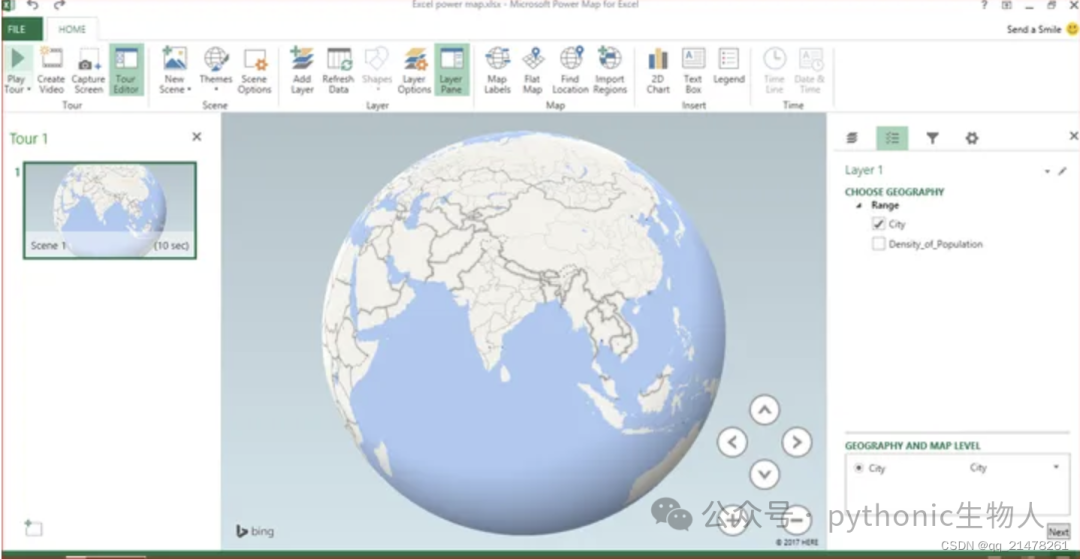Click Add Layer icon

click(302, 59)
